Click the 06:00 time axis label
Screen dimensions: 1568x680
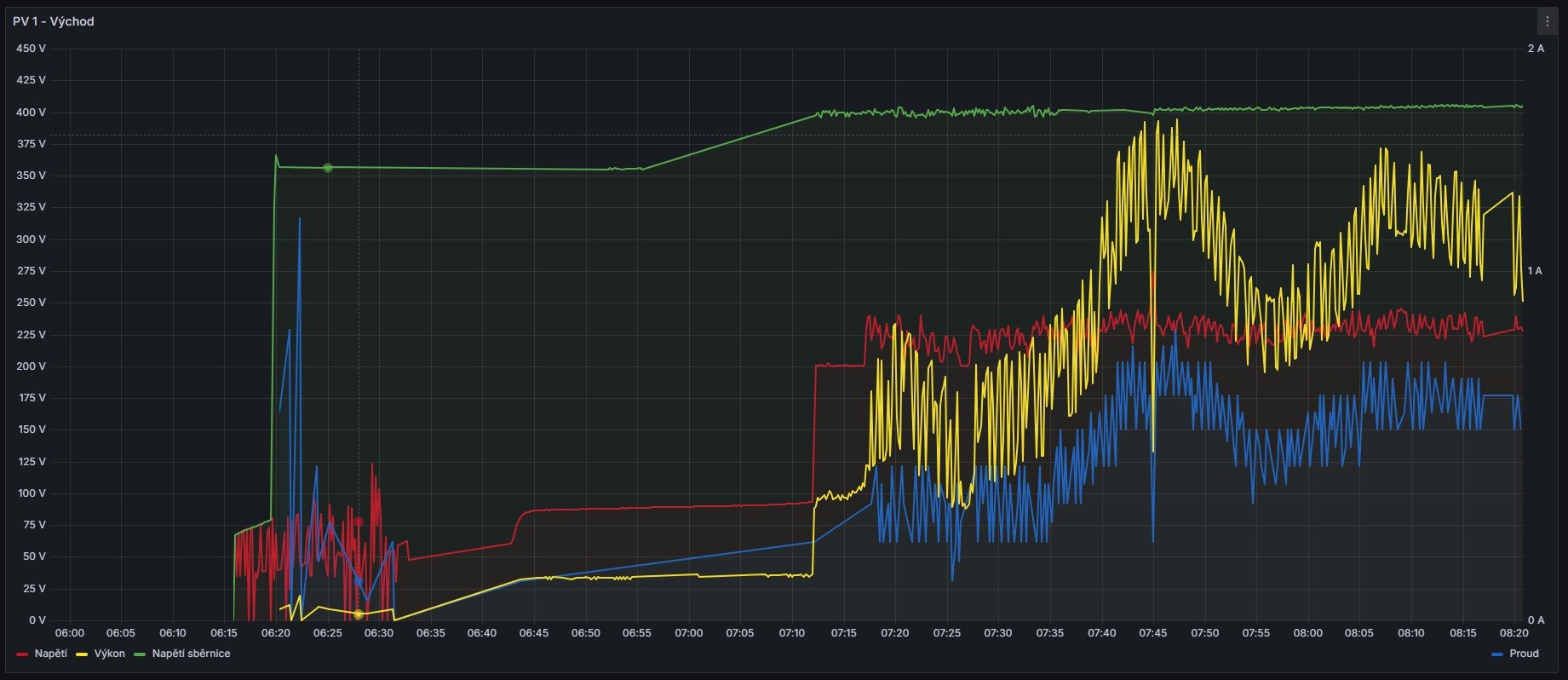tap(70, 633)
